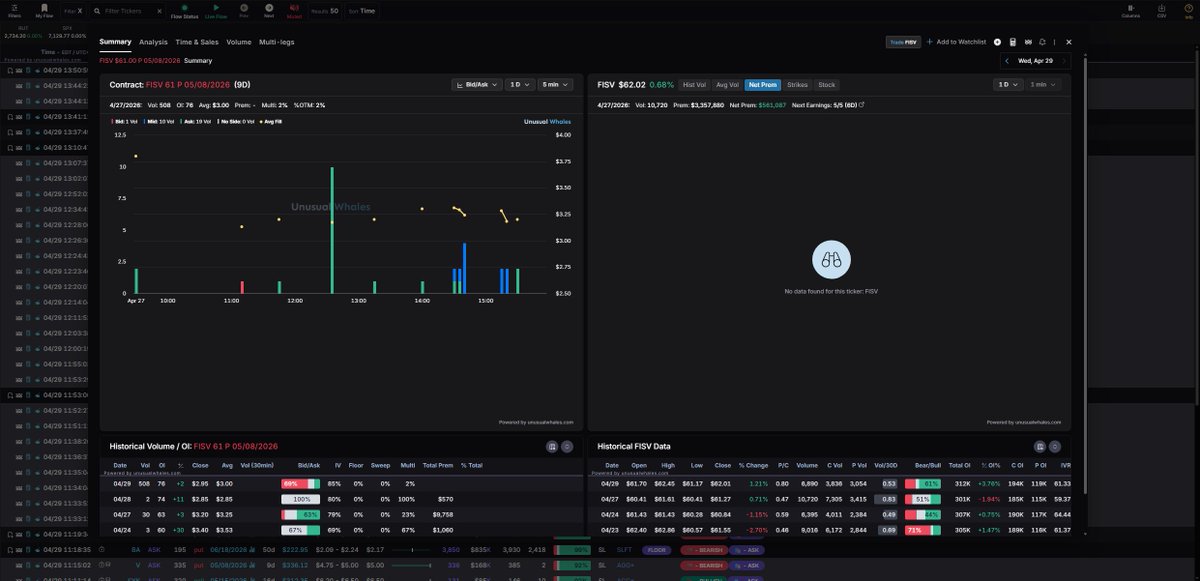Open Historical FISV Data table view icon
The image size is (1200, 581).
(x=1041, y=446)
